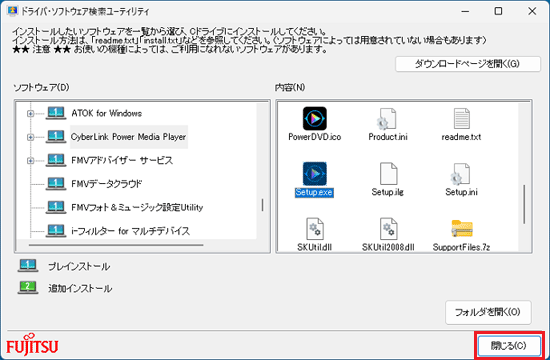Screen dimensions: 550x360
Task: Select the Setup.ini settings file icon
Action: coord(461,174)
